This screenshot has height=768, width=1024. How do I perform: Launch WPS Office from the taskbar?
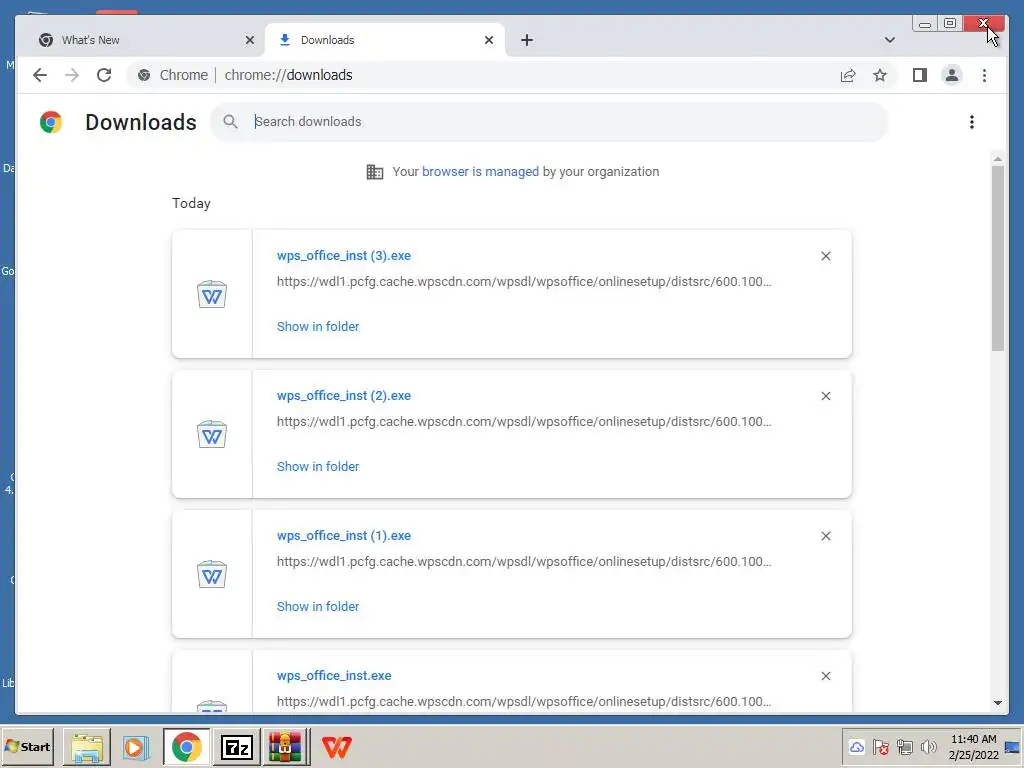337,747
